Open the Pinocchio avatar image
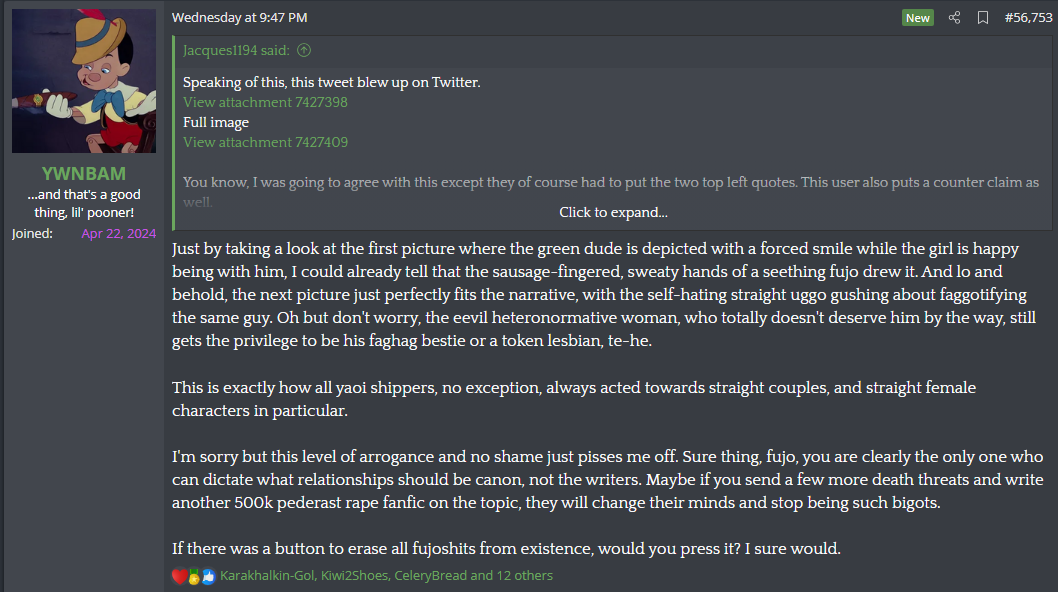The image size is (1058, 592). tap(84, 81)
